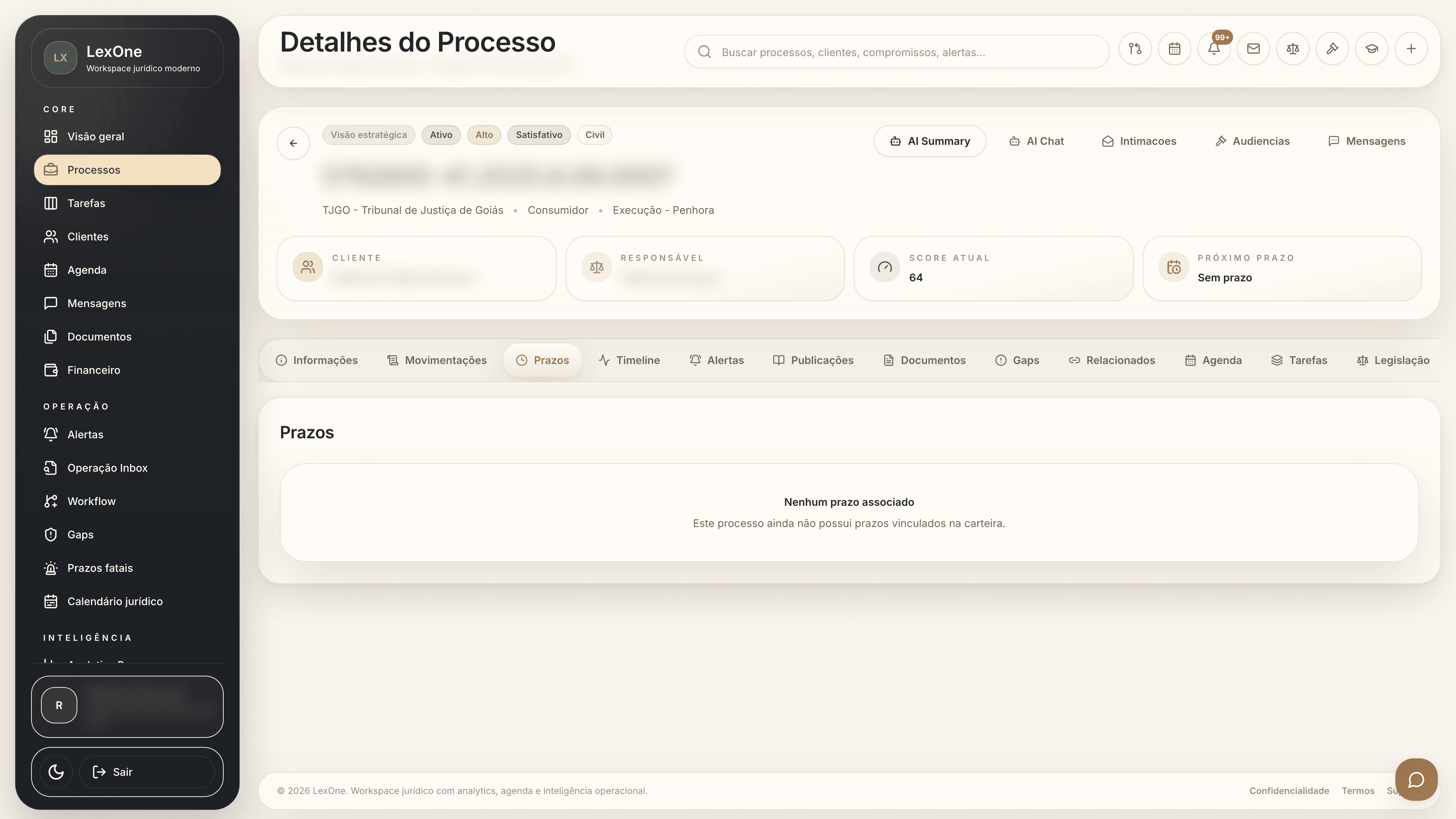Click the plus icon in the top toolbar
Image resolution: width=1456 pixels, height=819 pixels.
pos(1411,49)
